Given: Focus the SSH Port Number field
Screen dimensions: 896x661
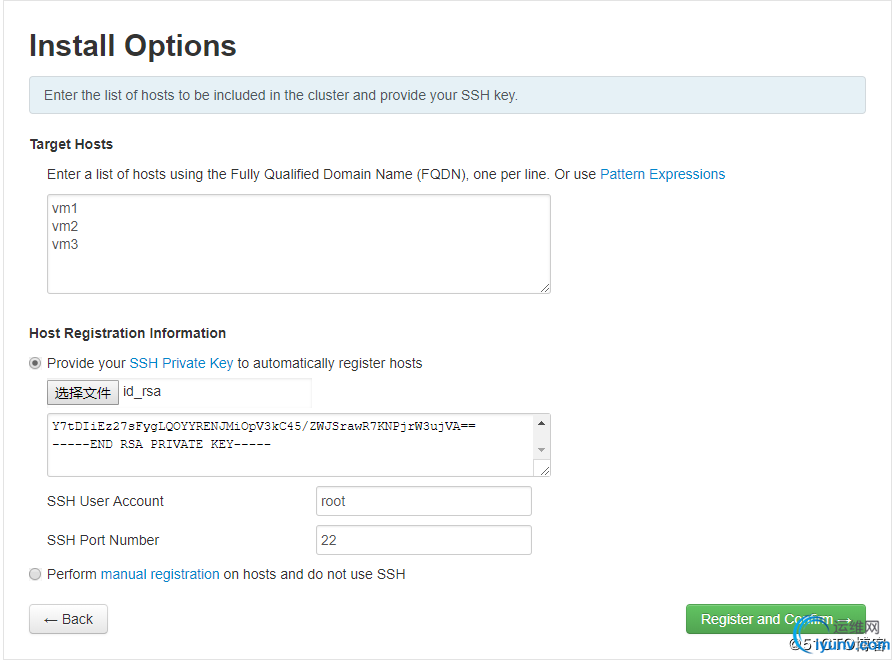Looking at the screenshot, I should (423, 540).
